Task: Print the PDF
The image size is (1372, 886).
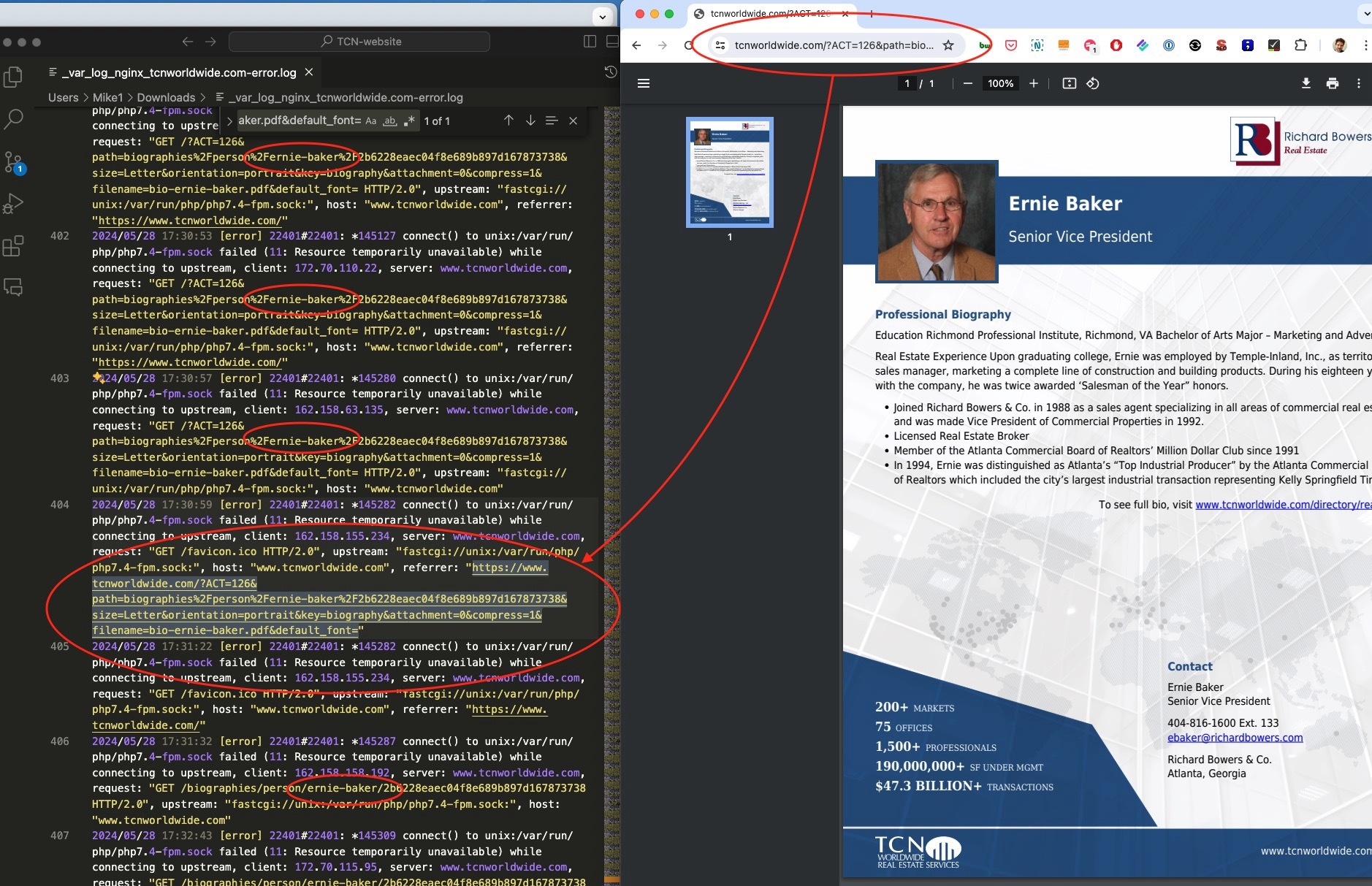Action: [1333, 83]
